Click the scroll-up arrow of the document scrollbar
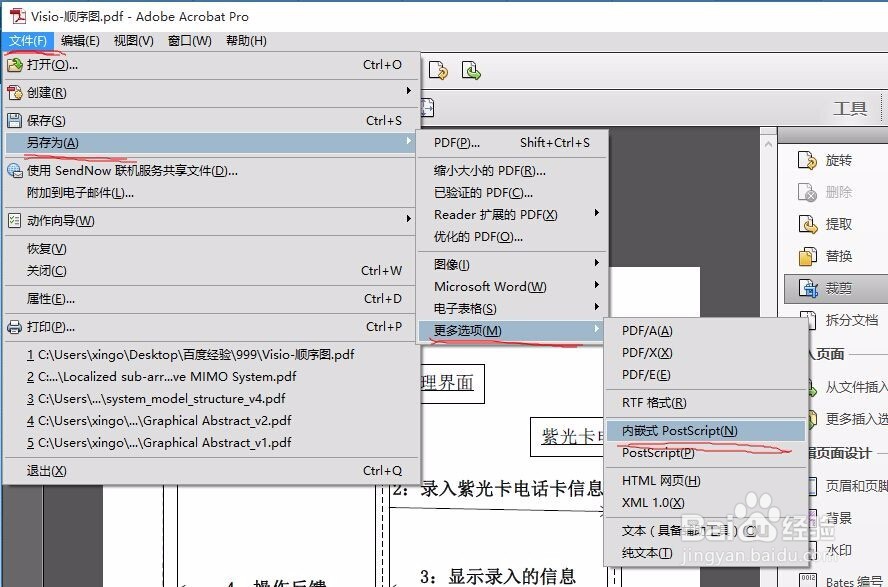This screenshot has width=888, height=587. coord(768,144)
